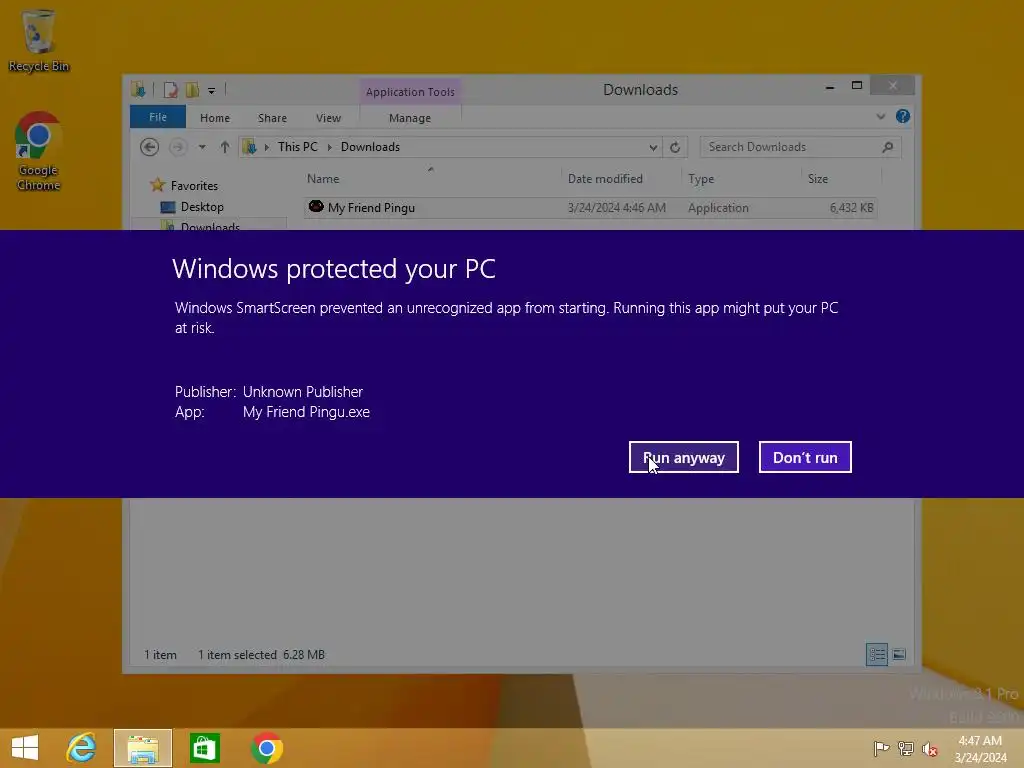
Task: Click the search magnifier icon
Action: (888, 147)
